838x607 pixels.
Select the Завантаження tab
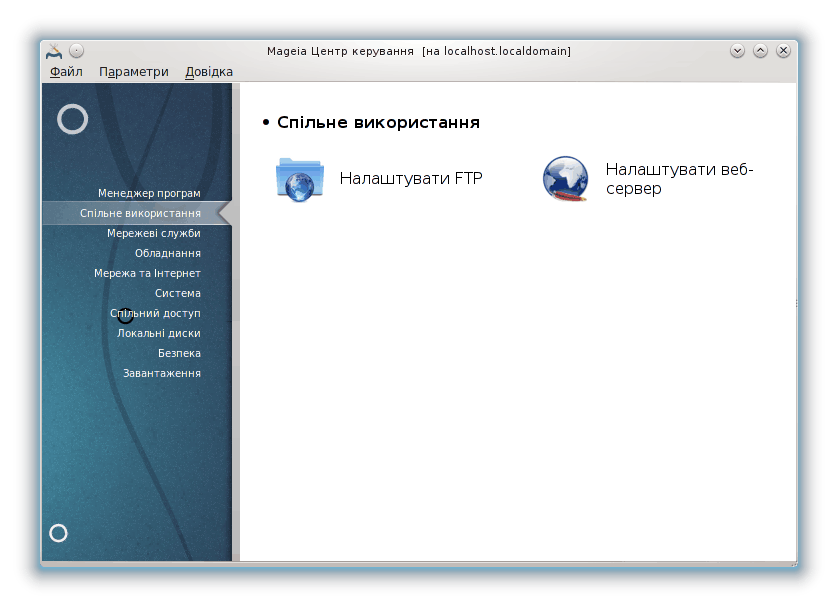(162, 373)
